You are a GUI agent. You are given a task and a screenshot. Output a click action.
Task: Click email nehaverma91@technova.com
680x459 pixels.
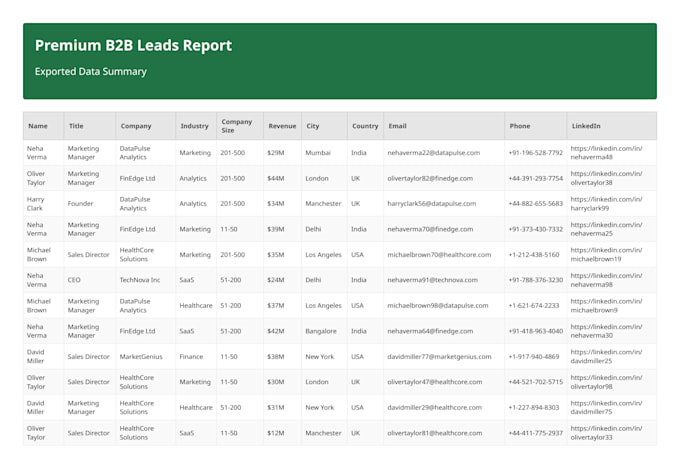coord(432,280)
